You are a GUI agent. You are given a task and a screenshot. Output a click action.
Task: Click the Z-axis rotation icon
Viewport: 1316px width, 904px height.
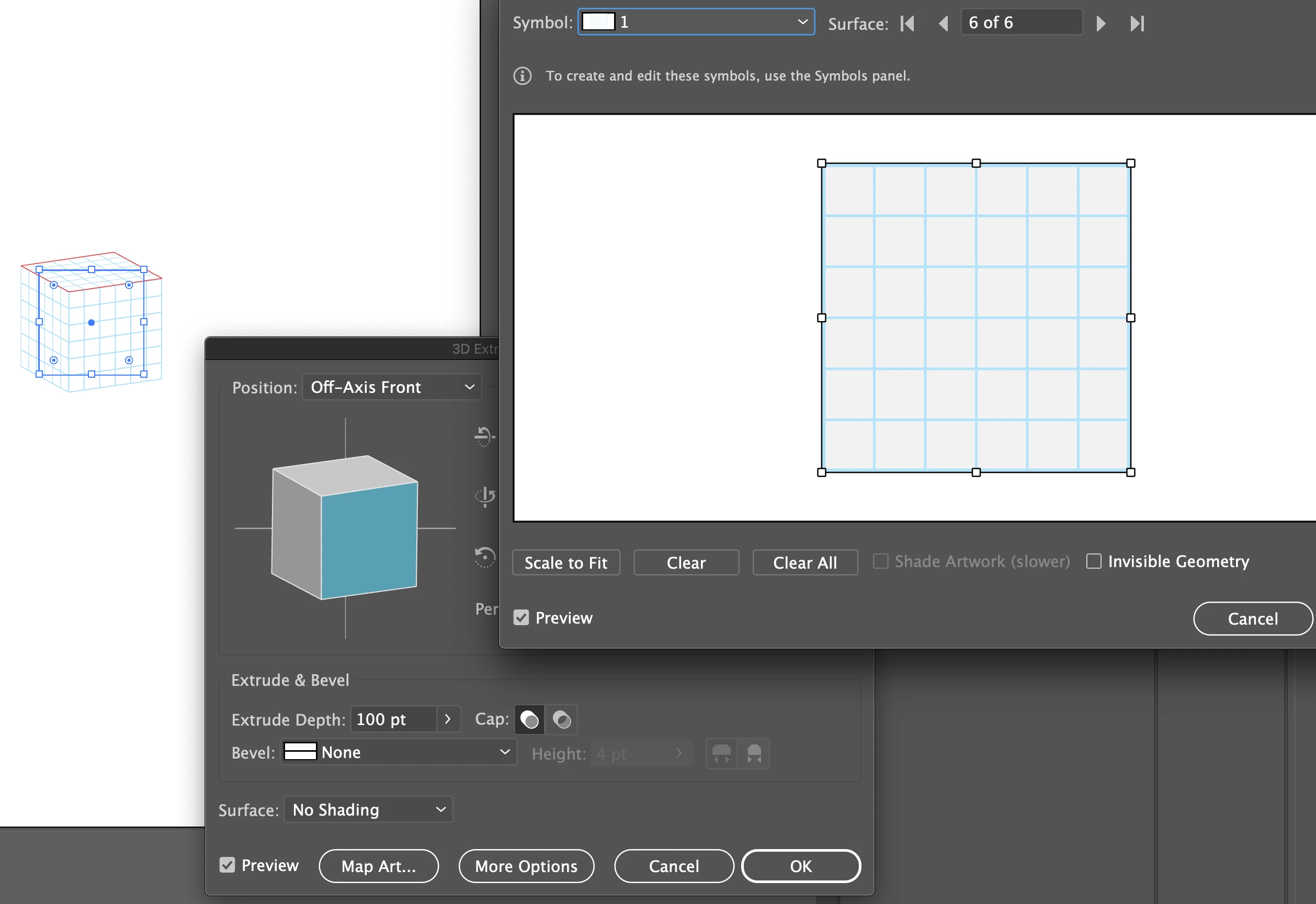click(485, 556)
